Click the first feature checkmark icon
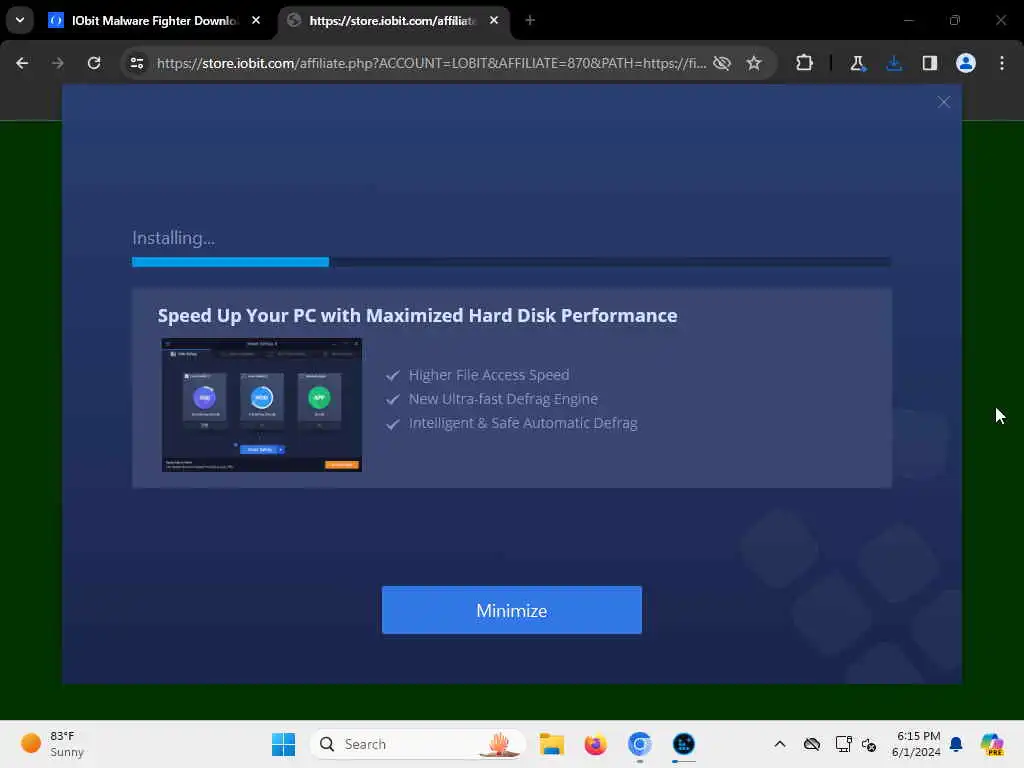1024x768 pixels. tap(392, 375)
